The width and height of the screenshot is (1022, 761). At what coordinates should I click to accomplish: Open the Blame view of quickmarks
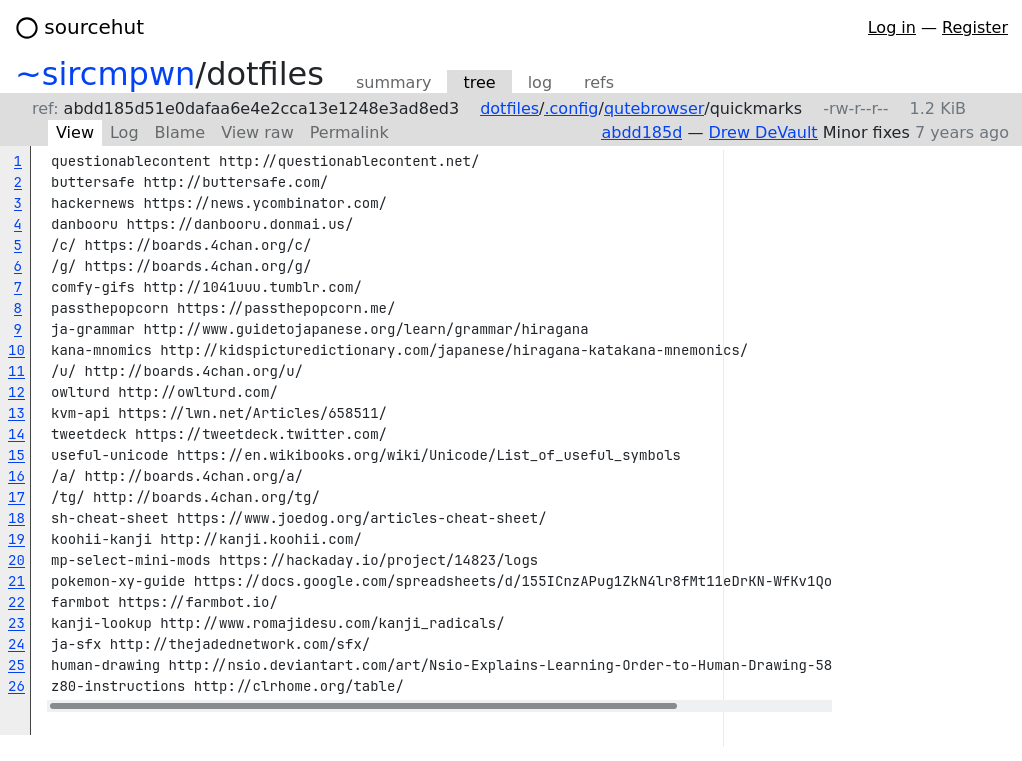click(x=179, y=133)
